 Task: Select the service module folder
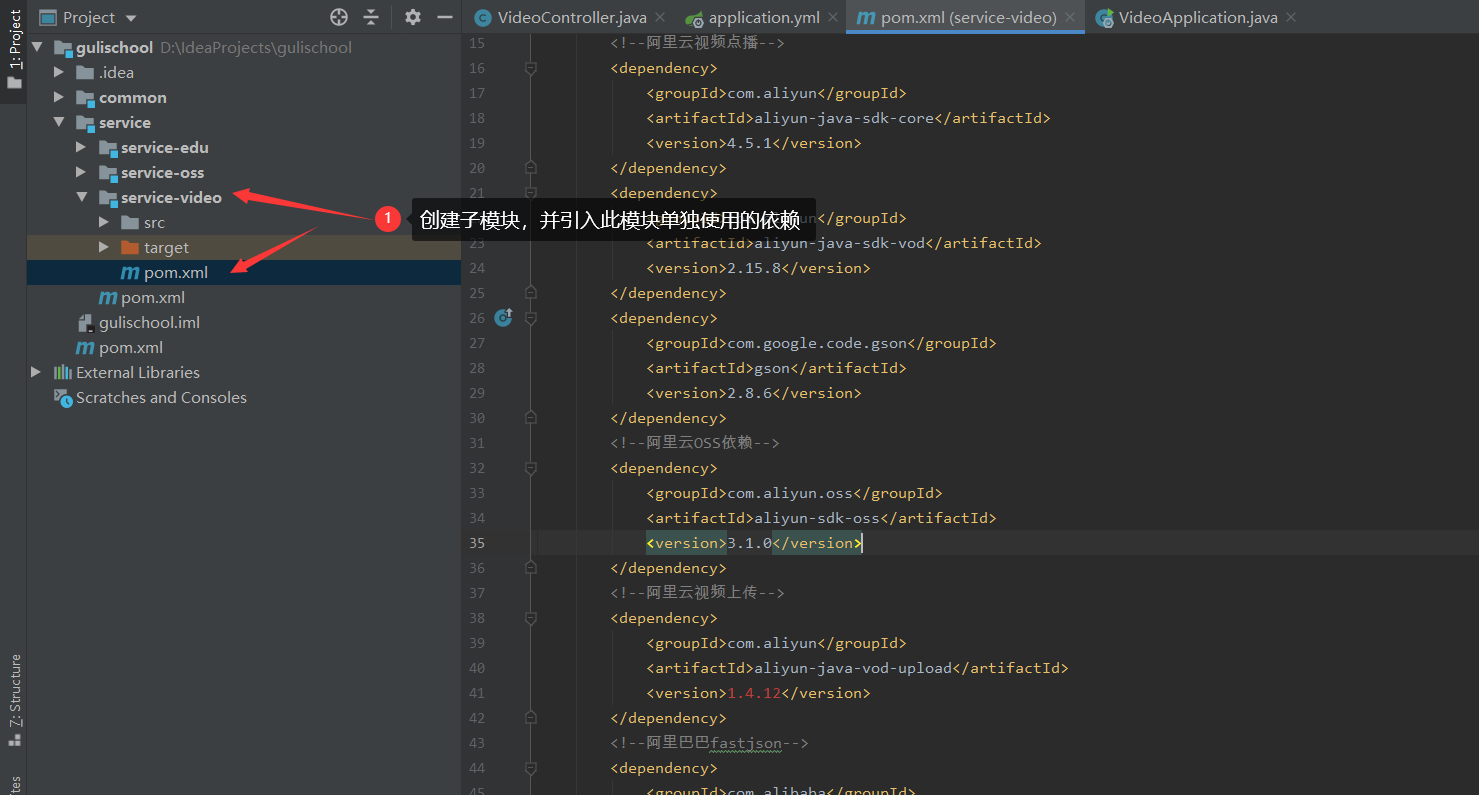click(125, 122)
